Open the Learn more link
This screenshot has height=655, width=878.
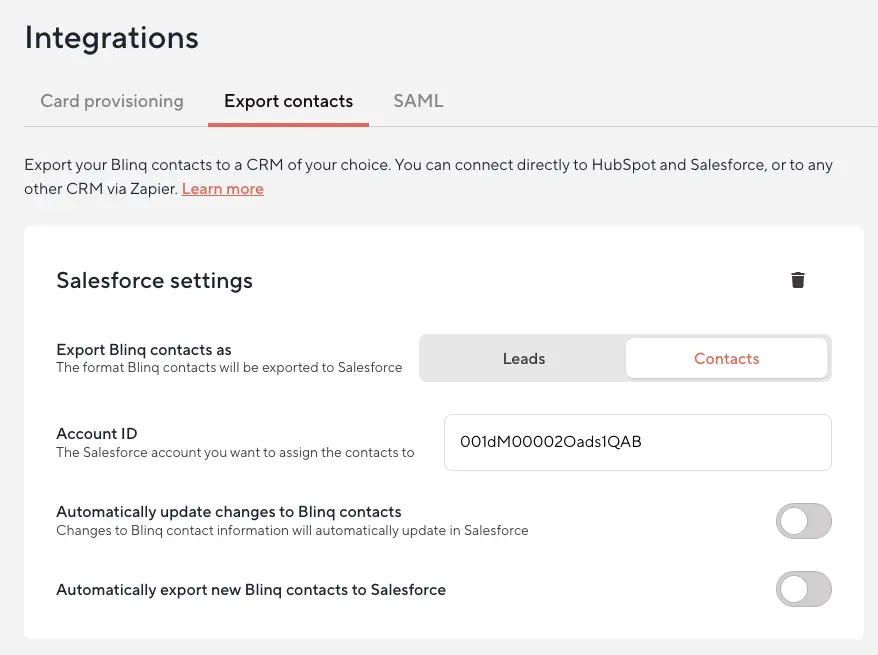[x=223, y=189]
